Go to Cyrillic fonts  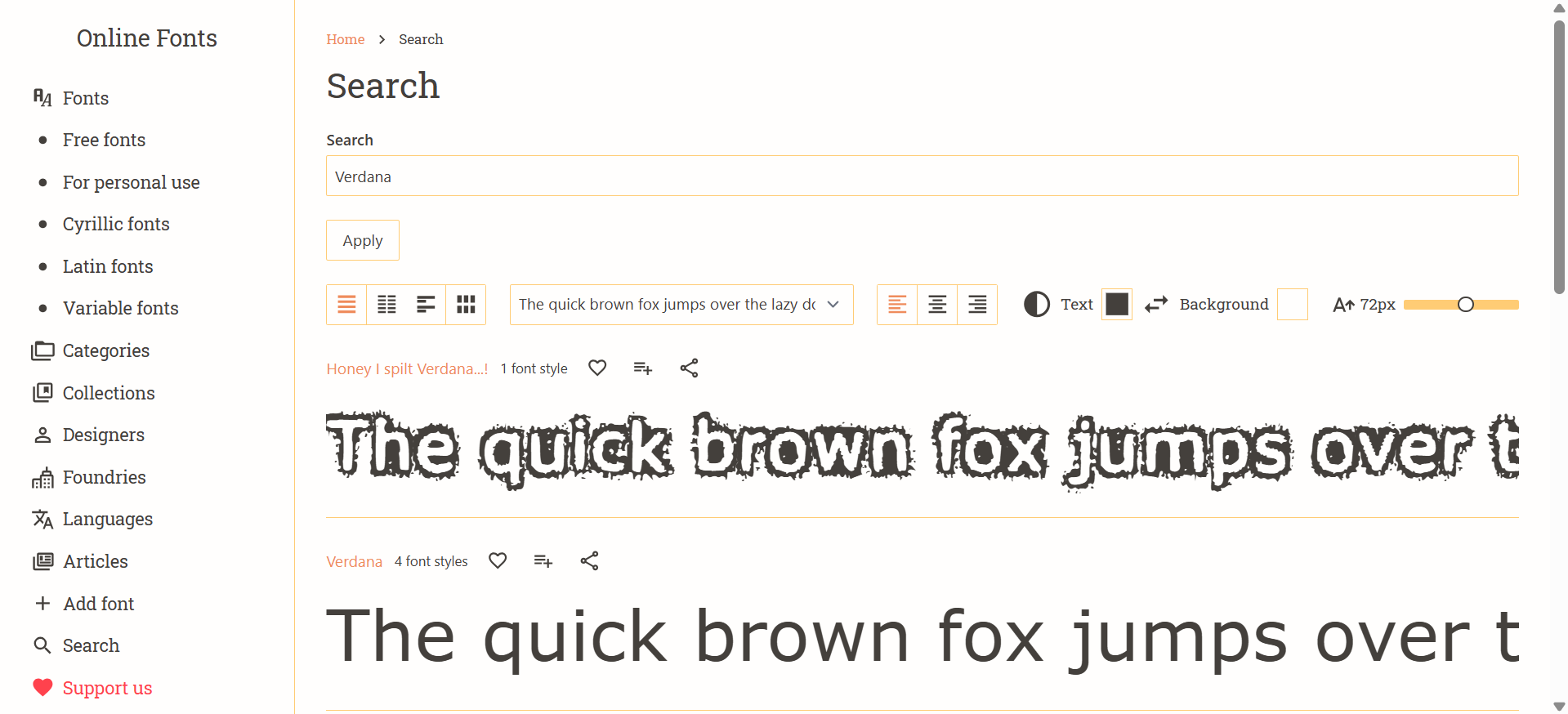tap(116, 224)
